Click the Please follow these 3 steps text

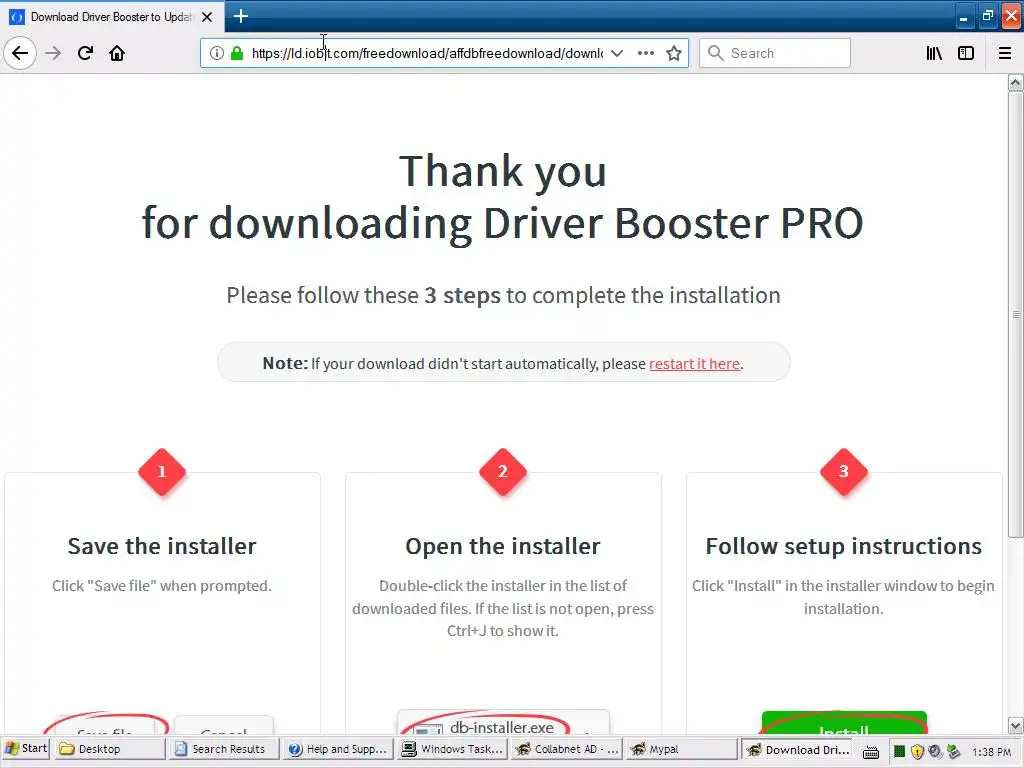[503, 295]
